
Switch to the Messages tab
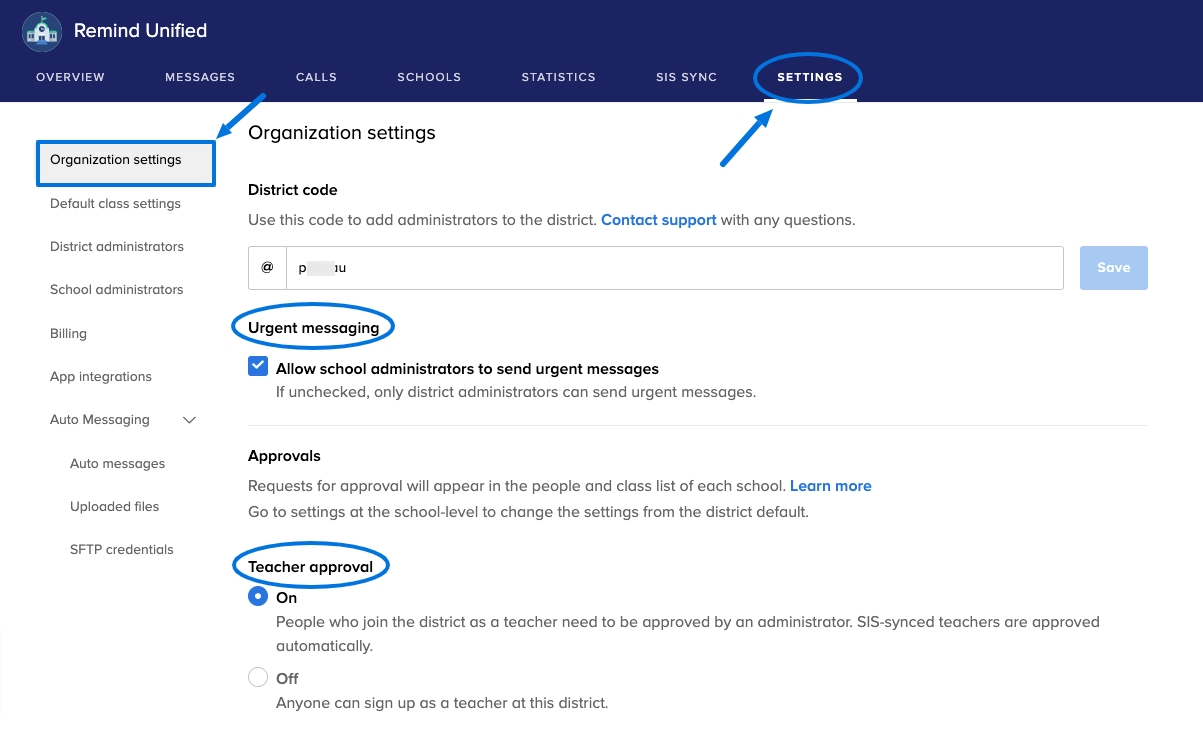[200, 77]
